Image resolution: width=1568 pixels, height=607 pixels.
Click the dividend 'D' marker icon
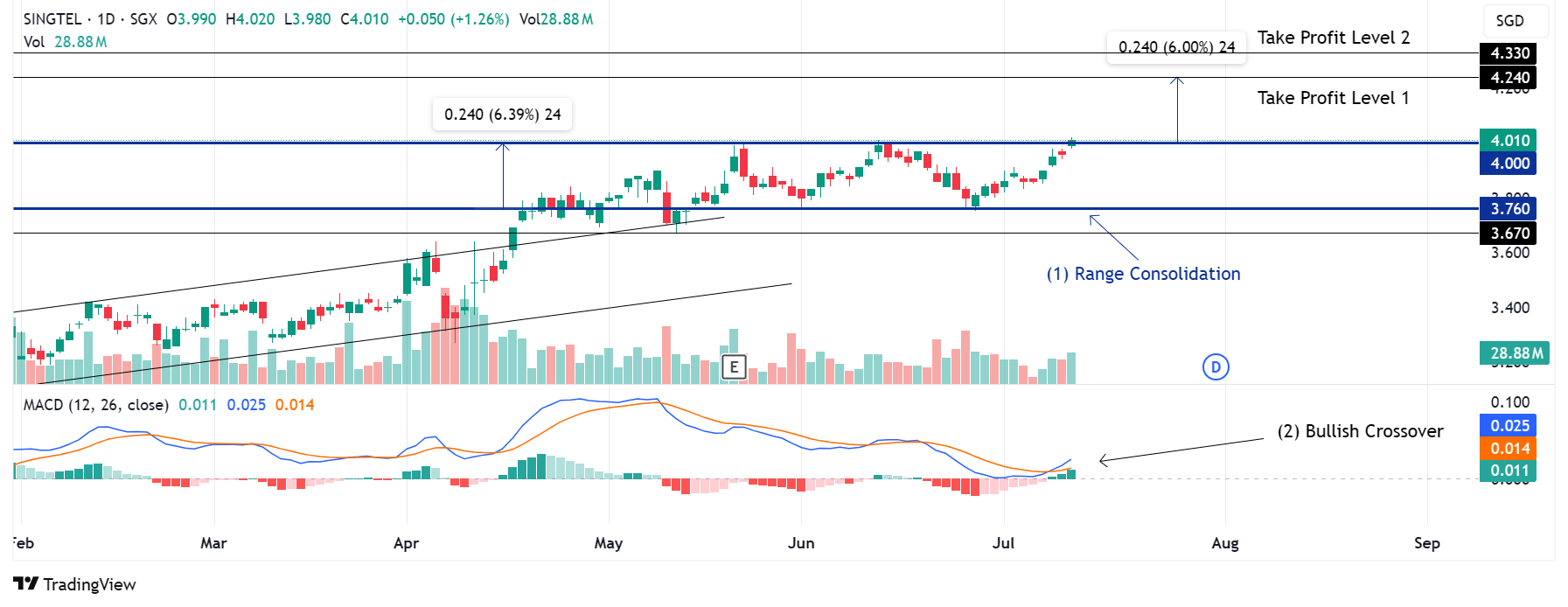pos(1216,367)
